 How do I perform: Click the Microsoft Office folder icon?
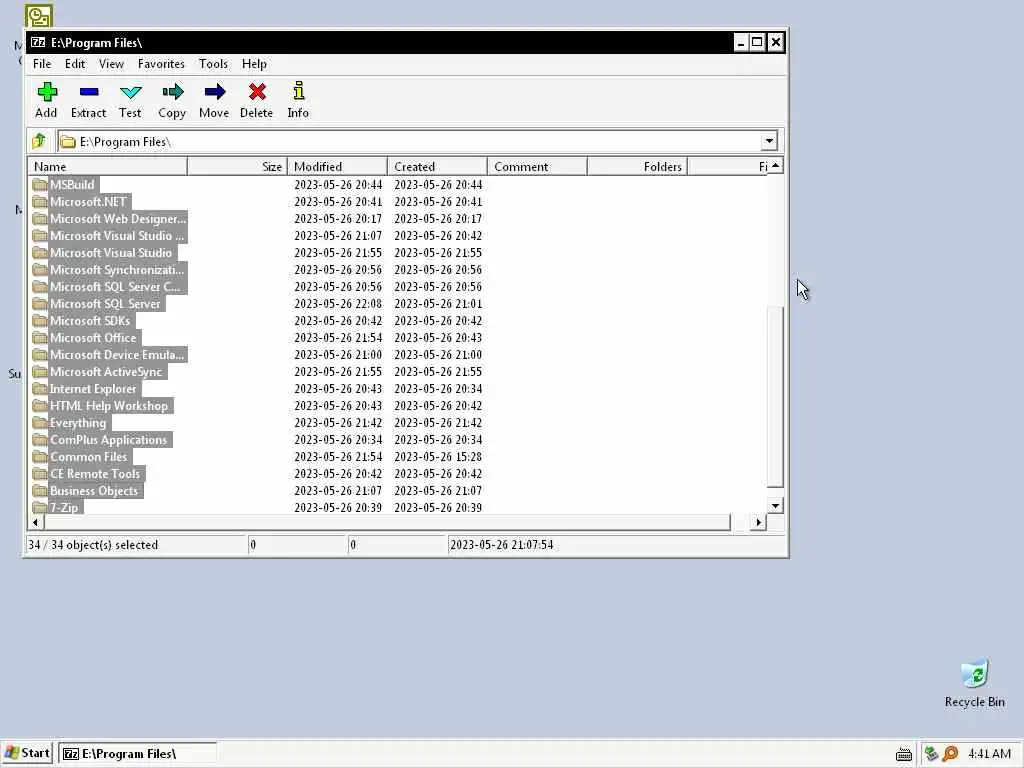tap(40, 338)
